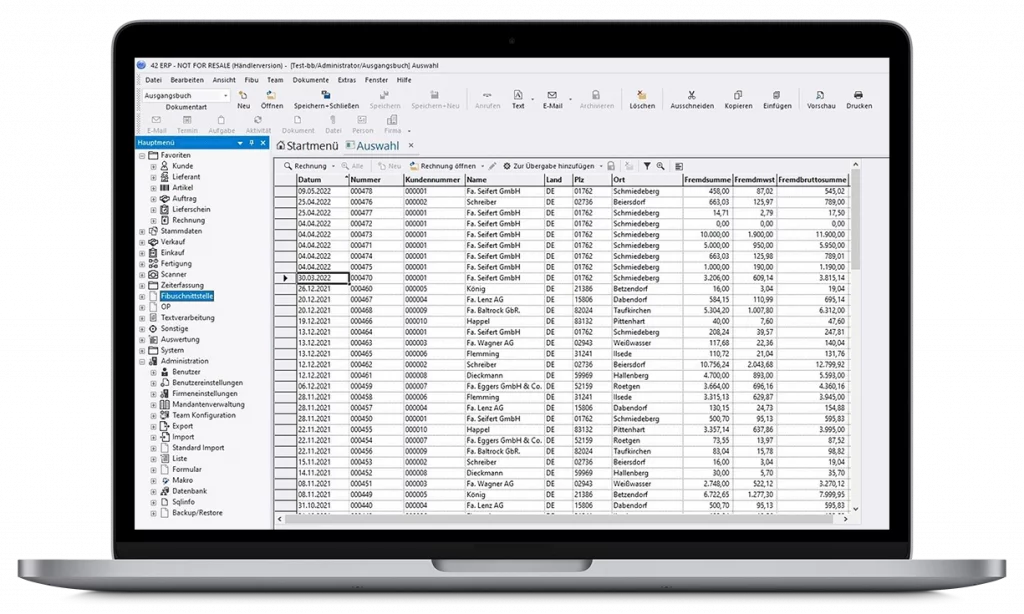Collapse the Administration tree node

pos(142,361)
